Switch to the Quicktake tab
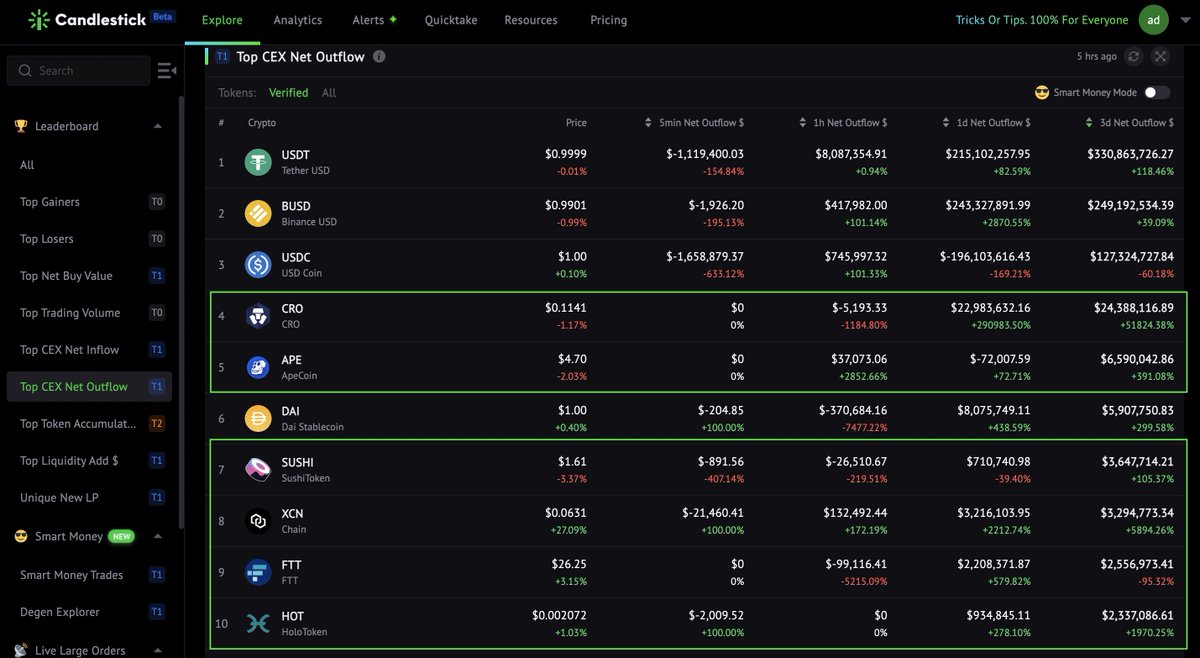Screen dimensions: 1200x658 pyautogui.click(x=450, y=19)
